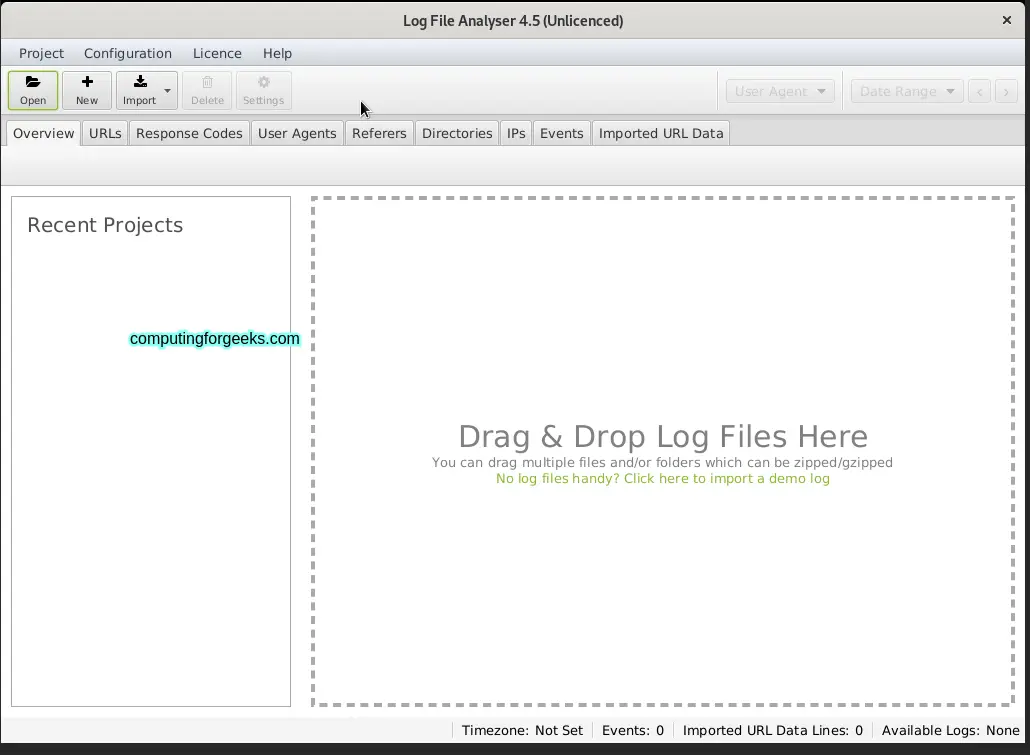Create a new project with New icon
This screenshot has width=1030, height=755.
tap(87, 83)
